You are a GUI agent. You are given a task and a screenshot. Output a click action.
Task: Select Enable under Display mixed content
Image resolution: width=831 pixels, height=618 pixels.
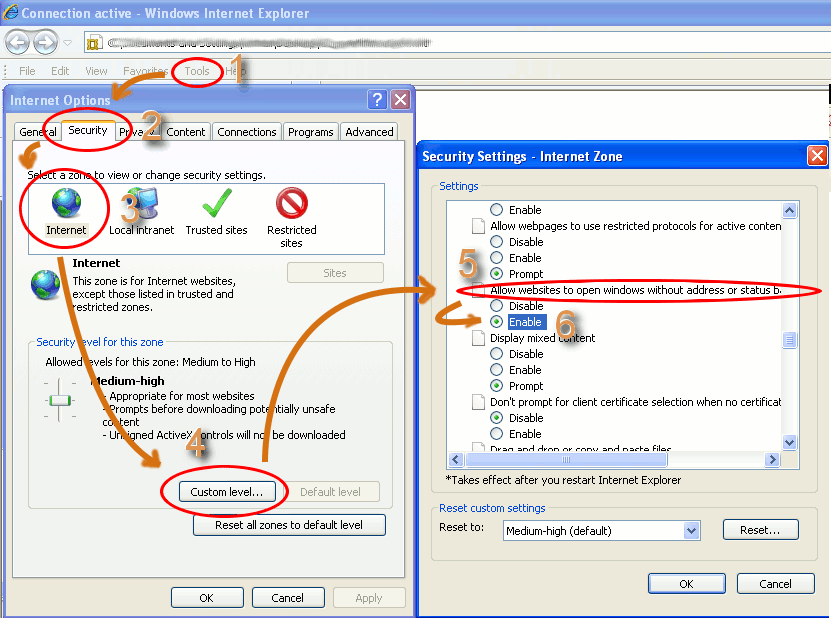[x=497, y=370]
